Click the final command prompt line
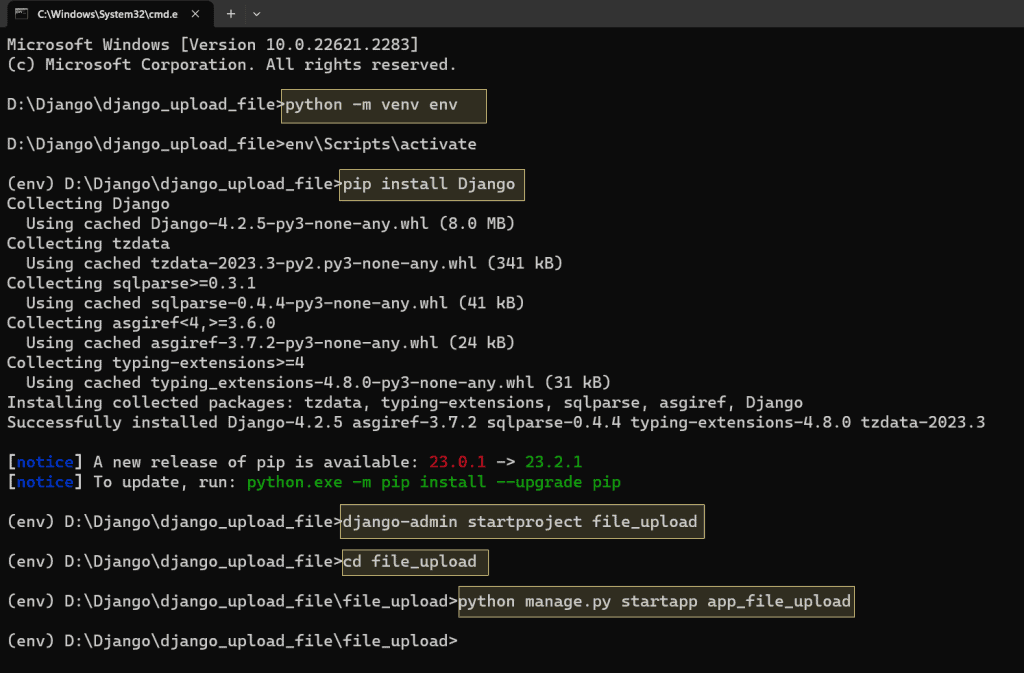The width and height of the screenshot is (1024, 673). [x=232, y=640]
